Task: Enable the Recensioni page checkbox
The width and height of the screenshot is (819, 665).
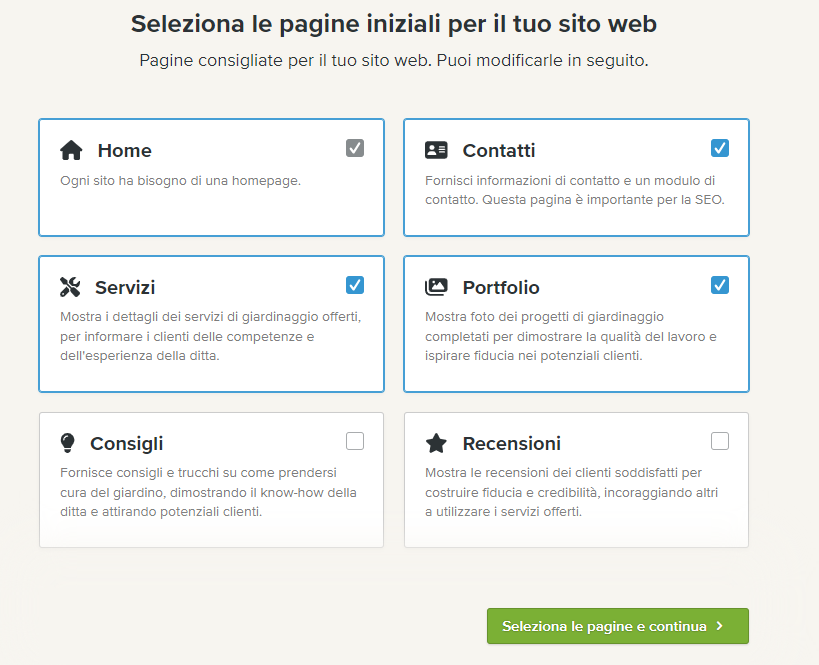Action: point(720,441)
